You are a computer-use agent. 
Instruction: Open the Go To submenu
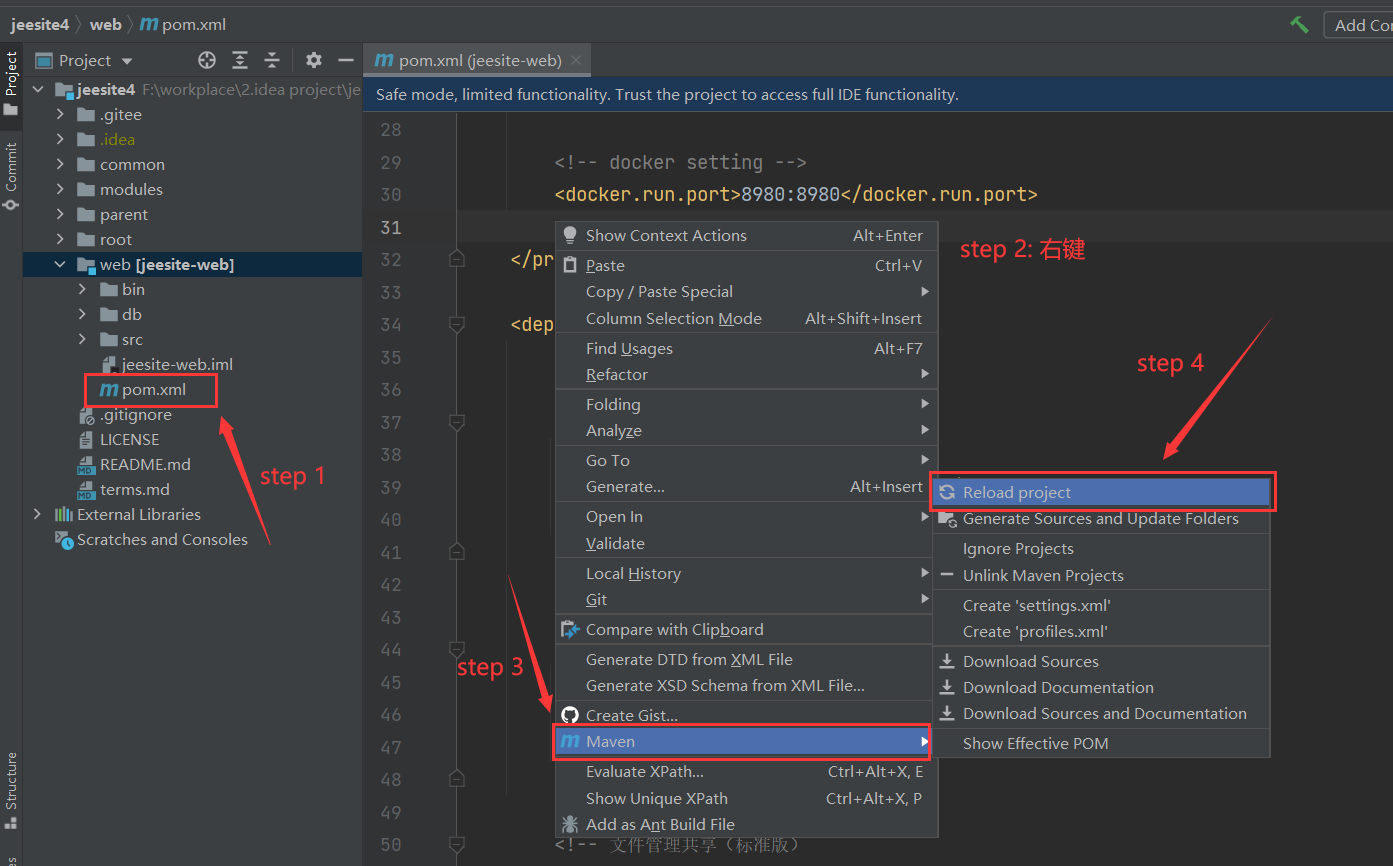pos(746,460)
